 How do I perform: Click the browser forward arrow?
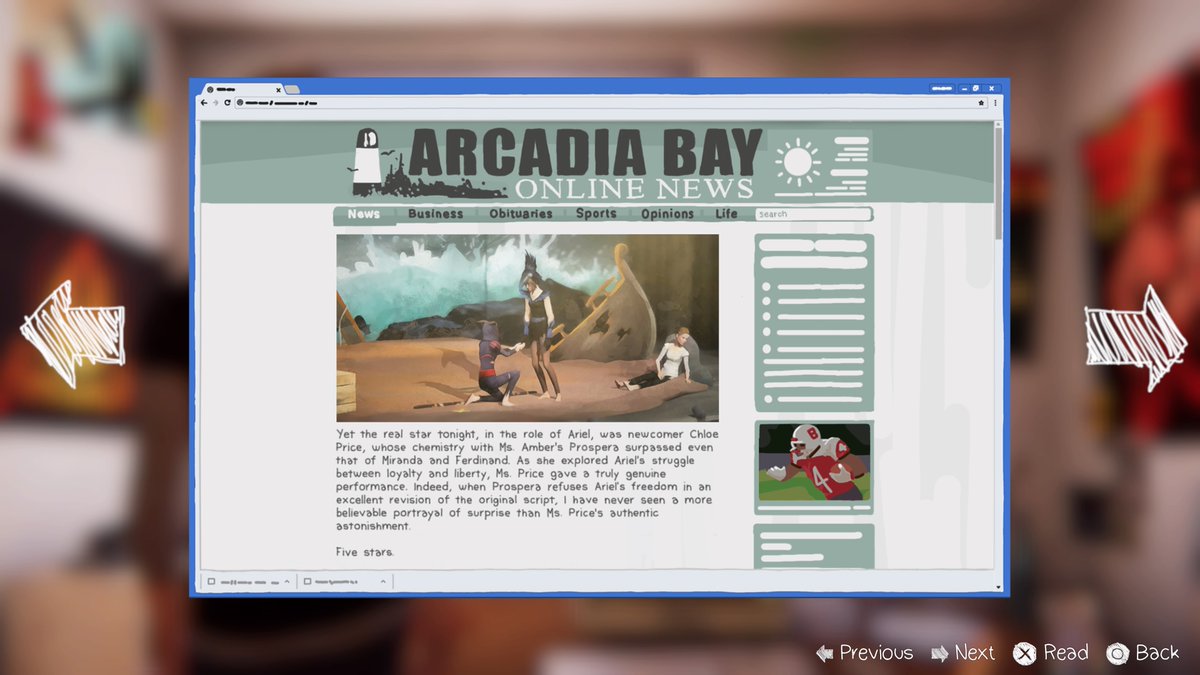point(215,103)
